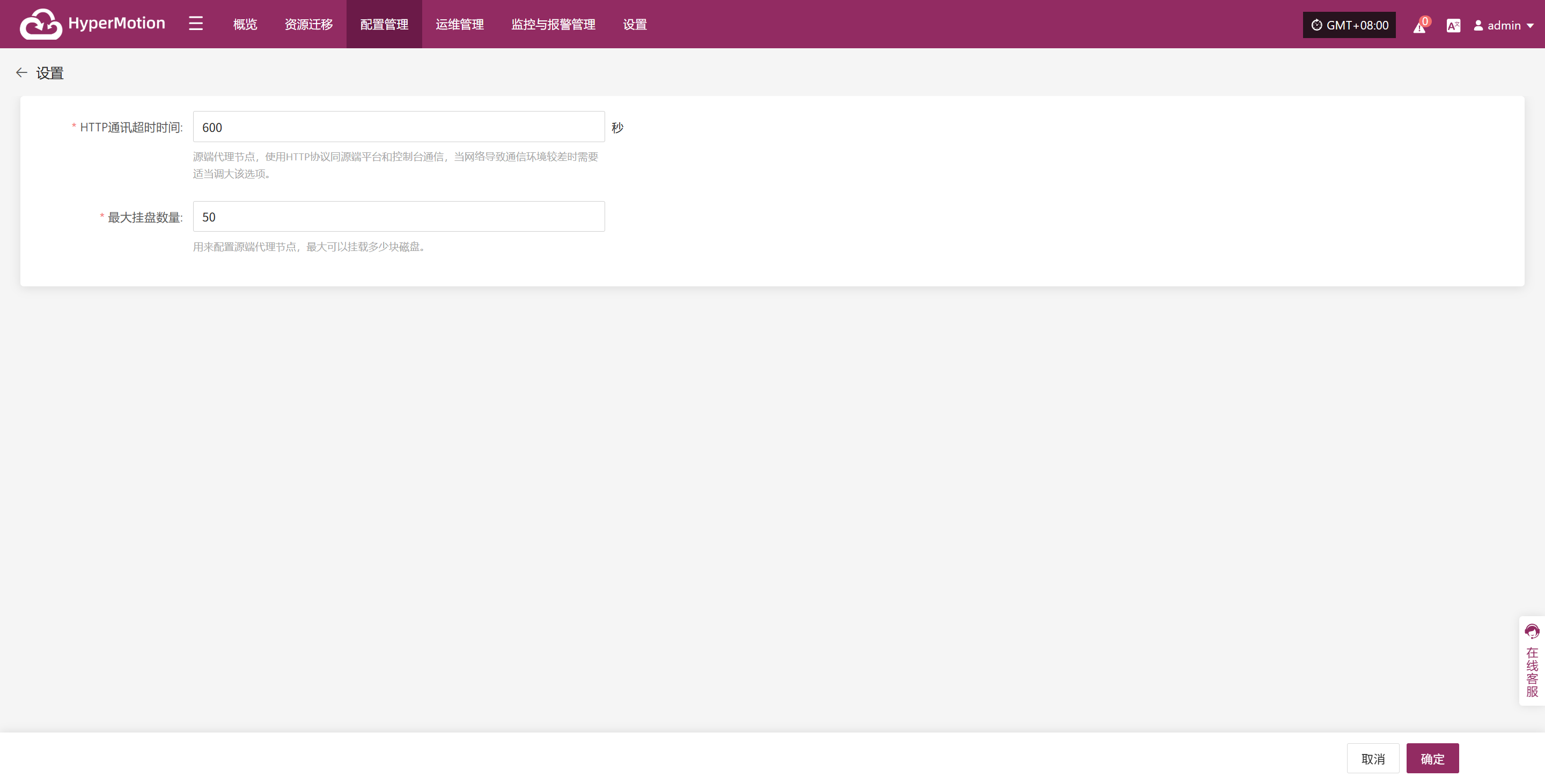Switch language with the translate icon
Screen dimensions: 1545x784
(1453, 25)
